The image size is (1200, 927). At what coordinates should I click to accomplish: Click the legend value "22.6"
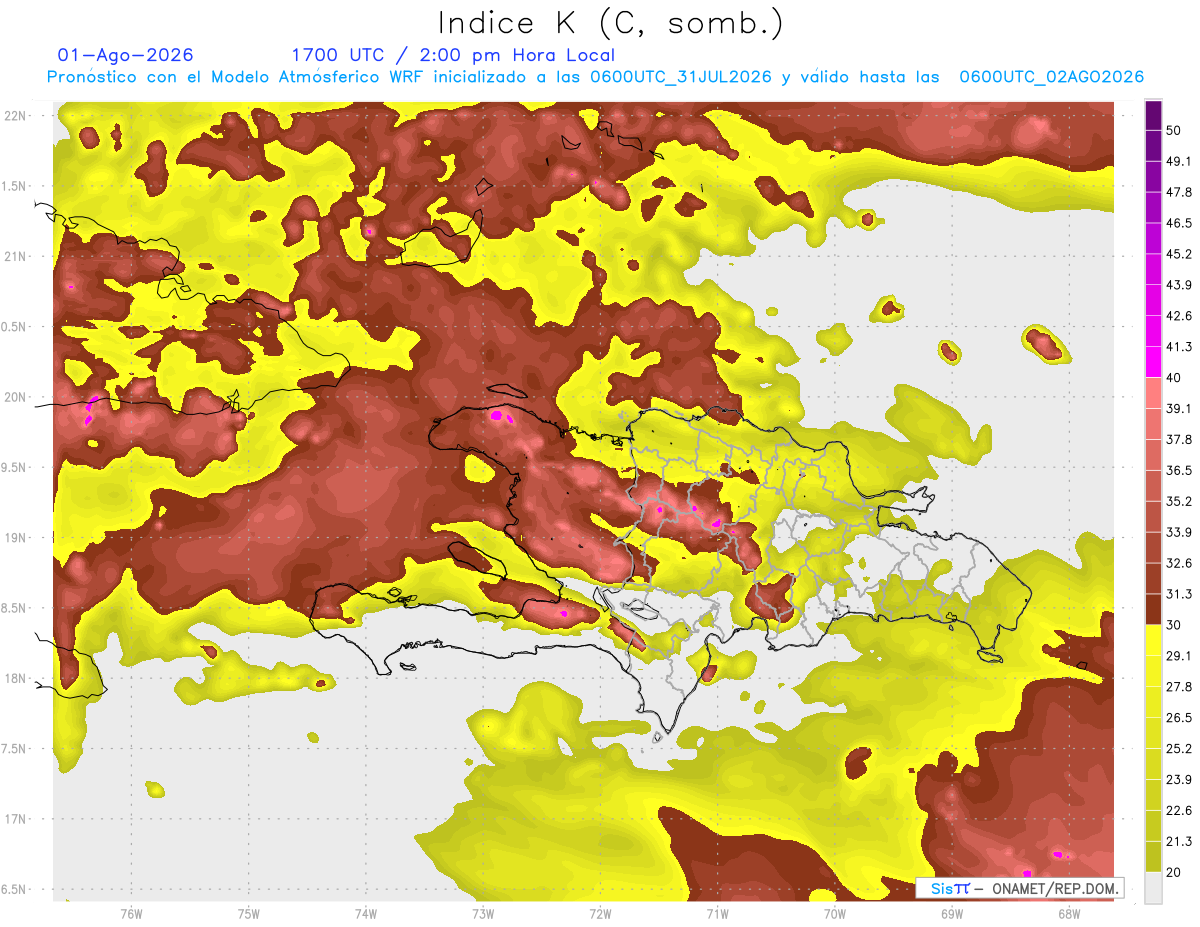[1179, 810]
